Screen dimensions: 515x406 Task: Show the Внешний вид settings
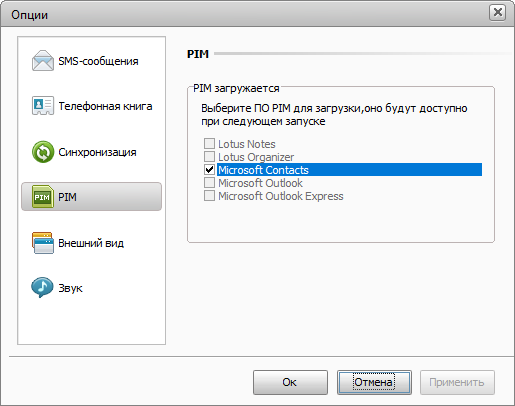tap(91, 243)
